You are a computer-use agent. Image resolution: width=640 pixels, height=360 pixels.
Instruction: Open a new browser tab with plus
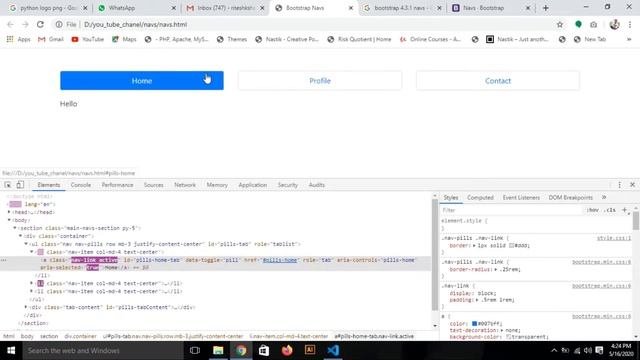[x=545, y=8]
